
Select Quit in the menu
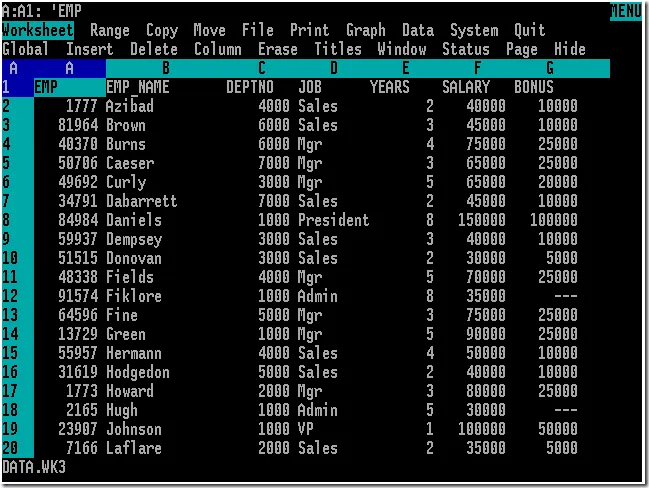[530, 31]
